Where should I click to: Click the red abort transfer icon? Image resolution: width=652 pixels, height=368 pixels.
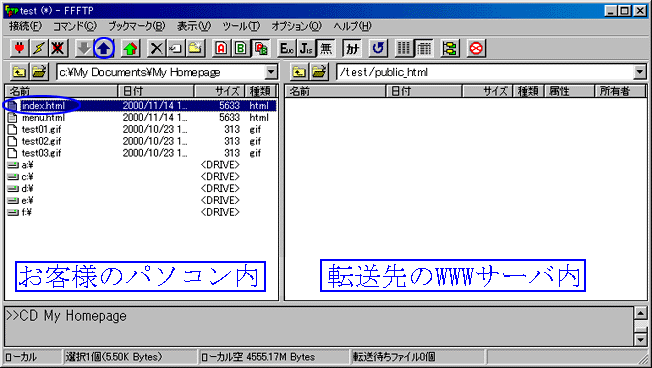476,49
